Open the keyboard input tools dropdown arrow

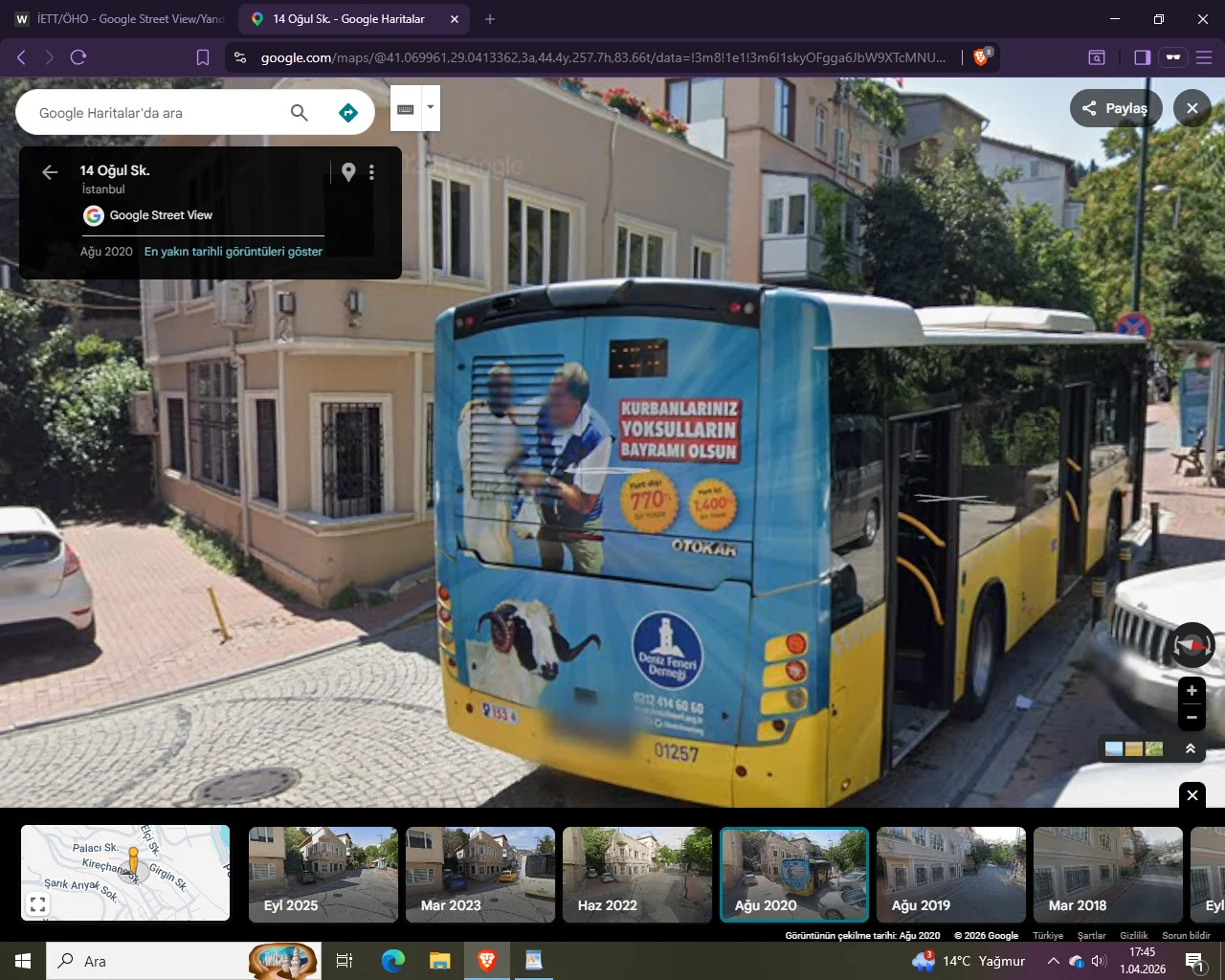click(x=431, y=107)
